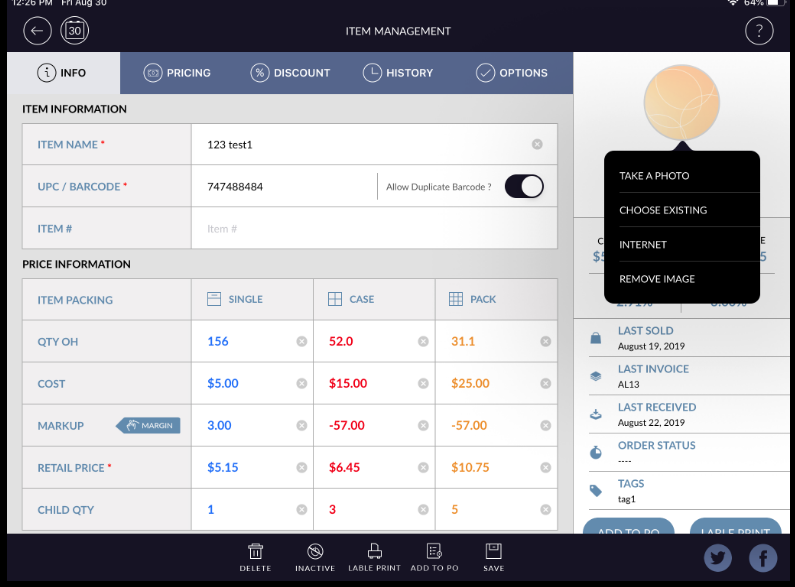The width and height of the screenshot is (795, 587).
Task: Tap the item image thumbnail circle
Action: [x=682, y=101]
